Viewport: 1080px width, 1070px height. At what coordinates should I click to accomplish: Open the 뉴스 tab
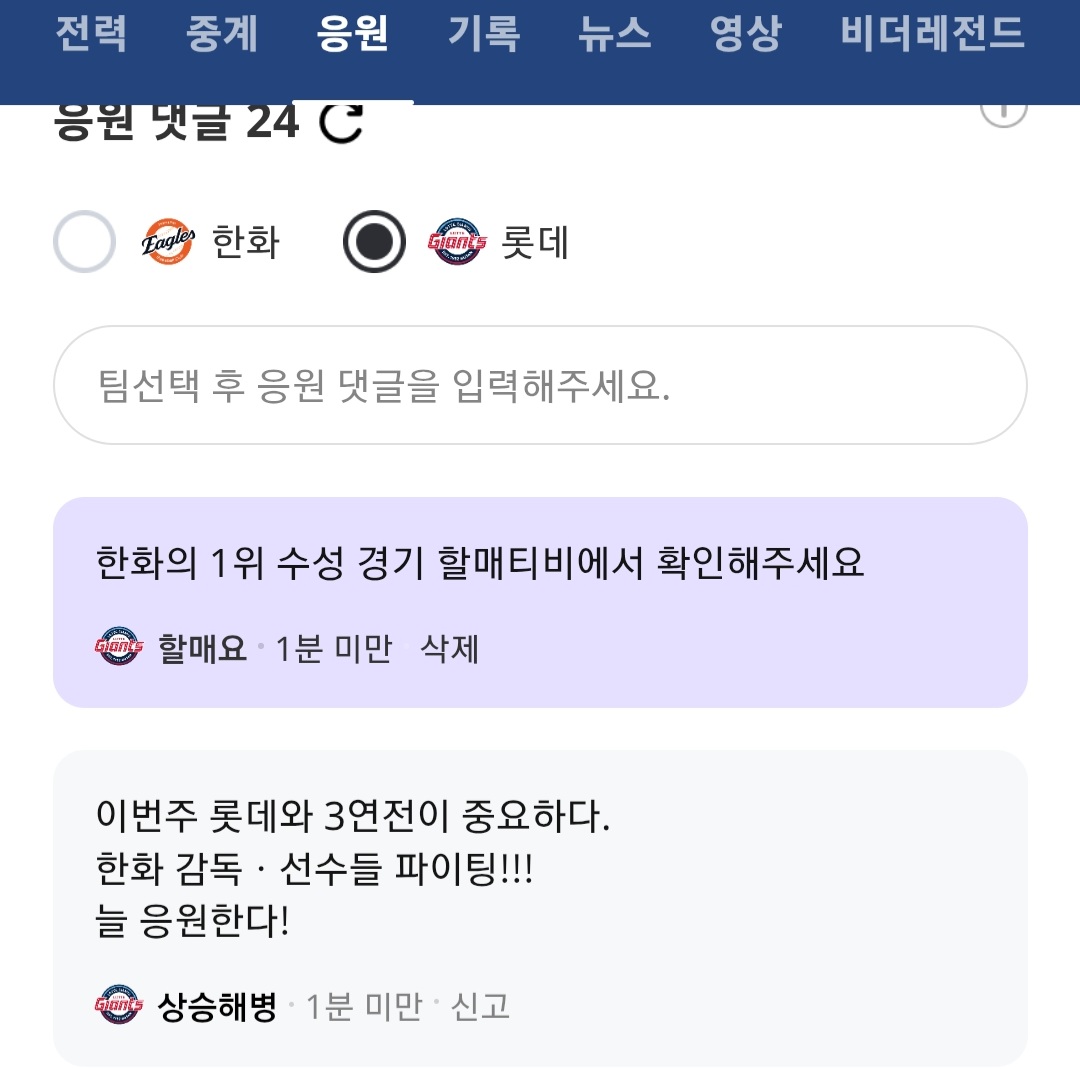tap(614, 35)
